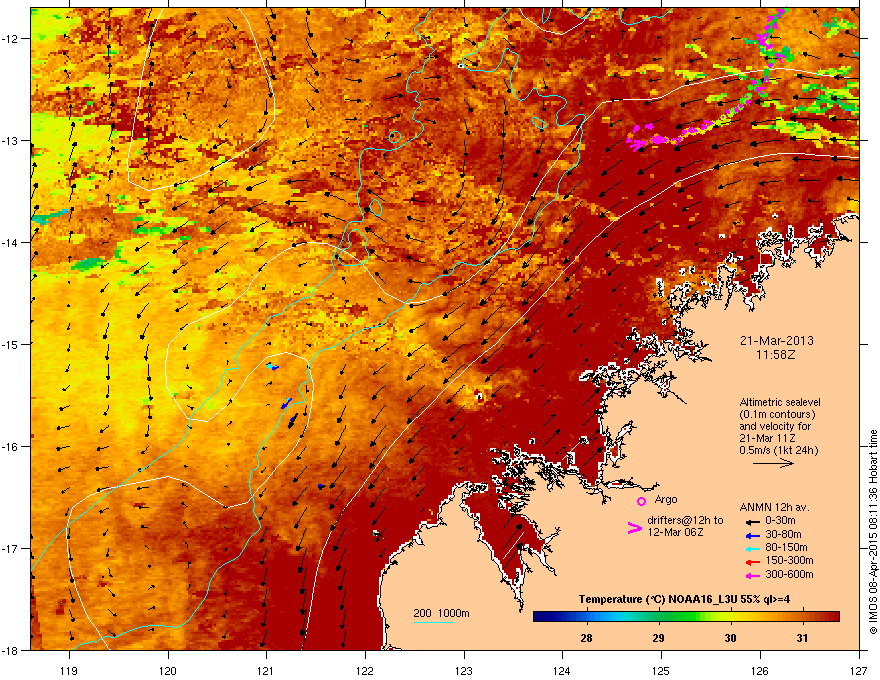Click longitude axis label 124
The image size is (880, 680).
562,671
